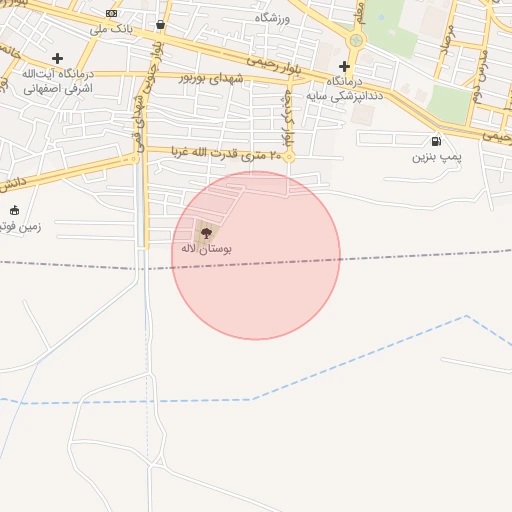This screenshot has width=512, height=512.
Task: Click the dental clinic cross marker
Action: pos(344,66)
